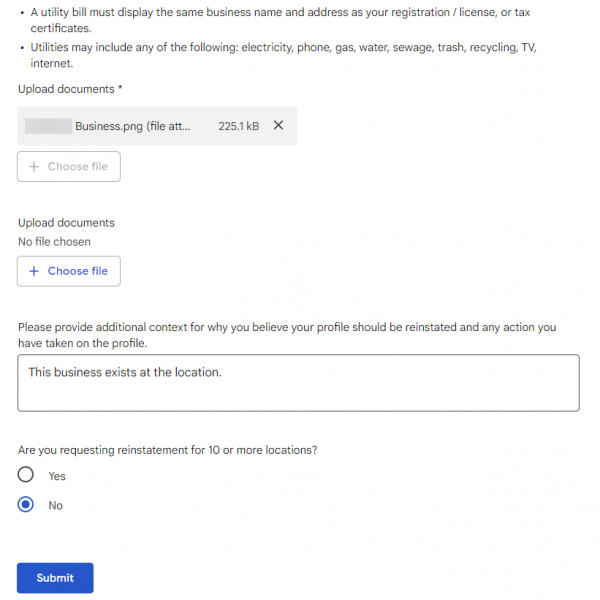
Task: Click the Yes label text
Action: 57,476
